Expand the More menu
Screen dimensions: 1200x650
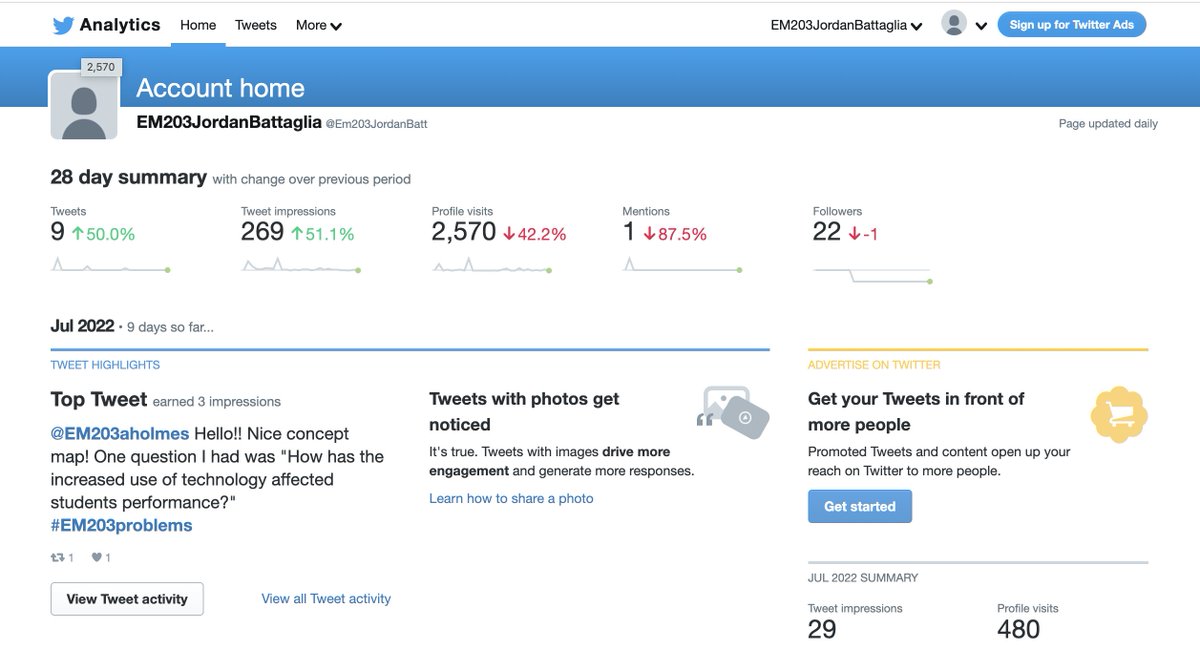(x=319, y=25)
